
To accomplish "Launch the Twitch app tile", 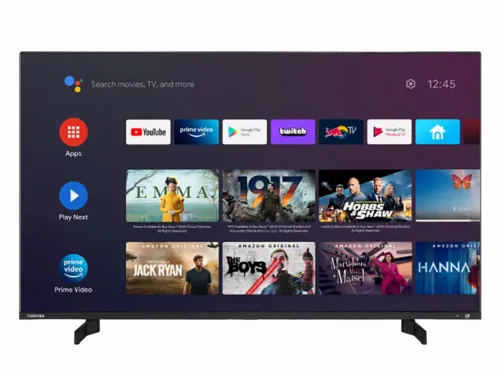I will pos(293,132).
